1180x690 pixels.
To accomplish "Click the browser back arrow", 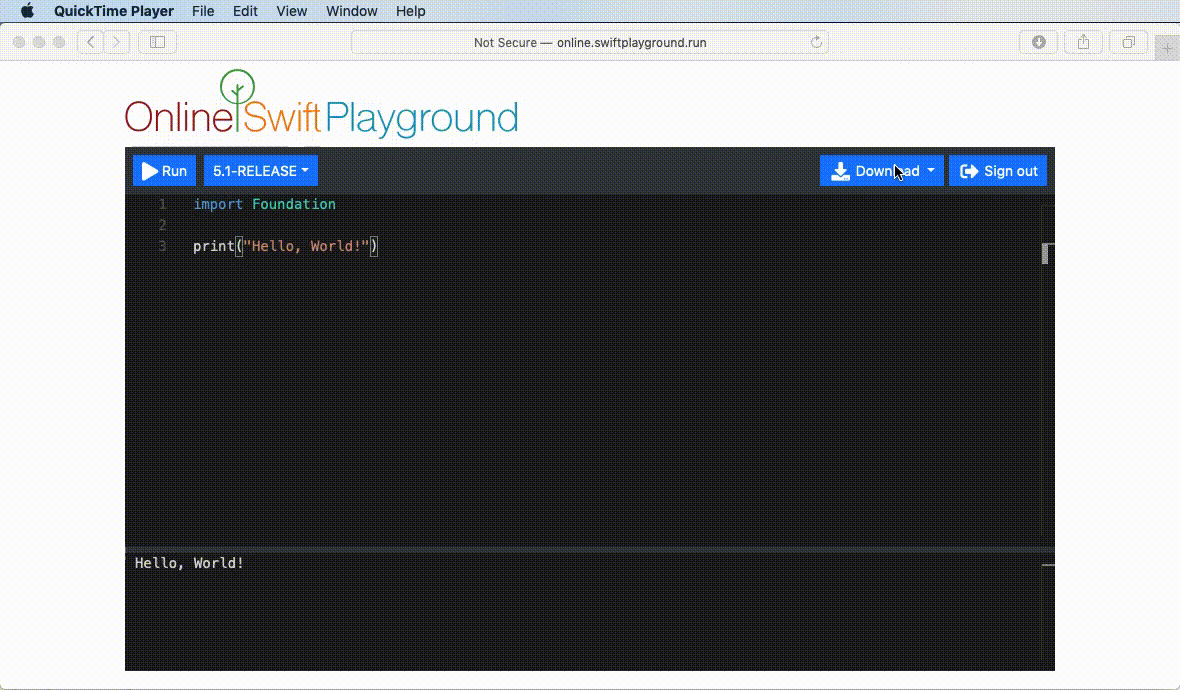I will (90, 42).
